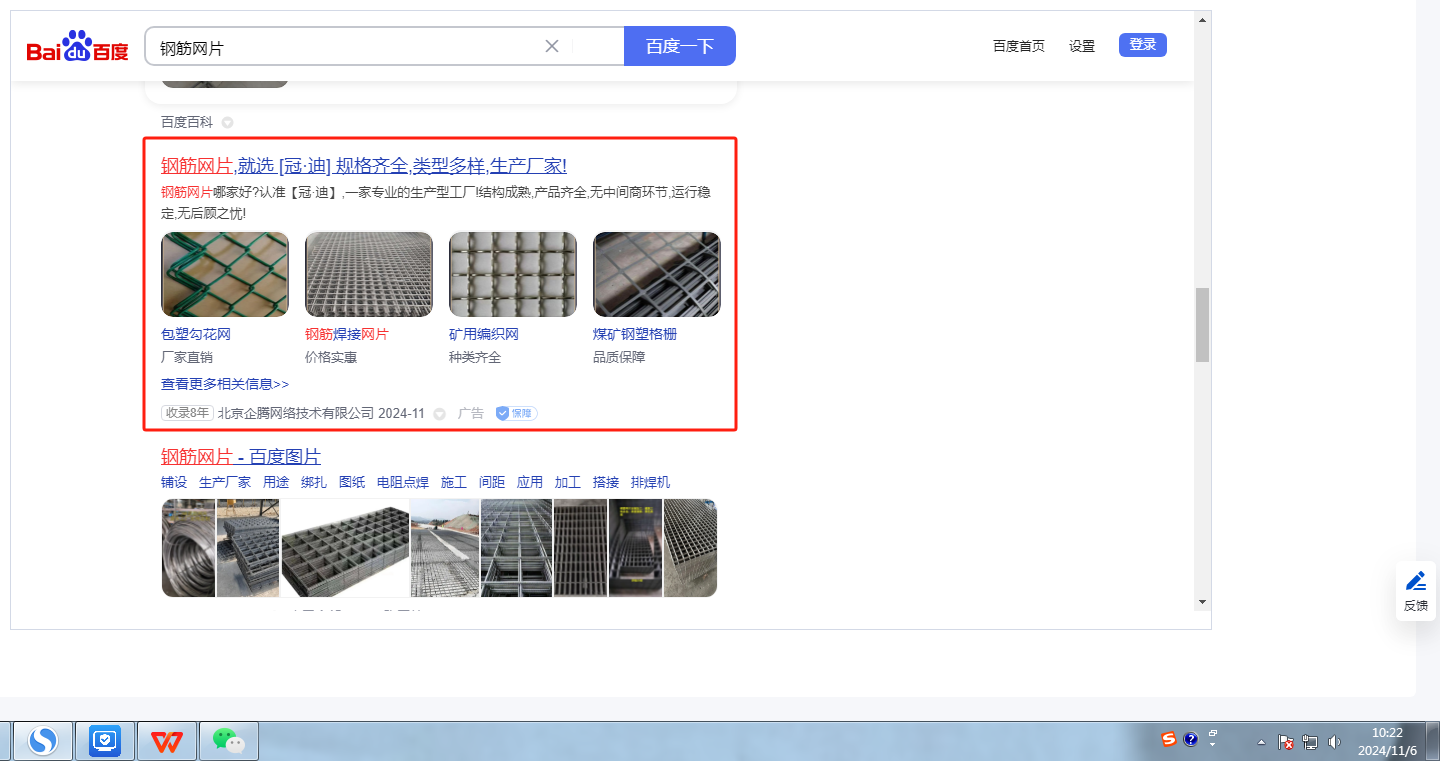The image size is (1440, 761).
Task: Select the 加工 image filter tag
Action: click(x=568, y=482)
